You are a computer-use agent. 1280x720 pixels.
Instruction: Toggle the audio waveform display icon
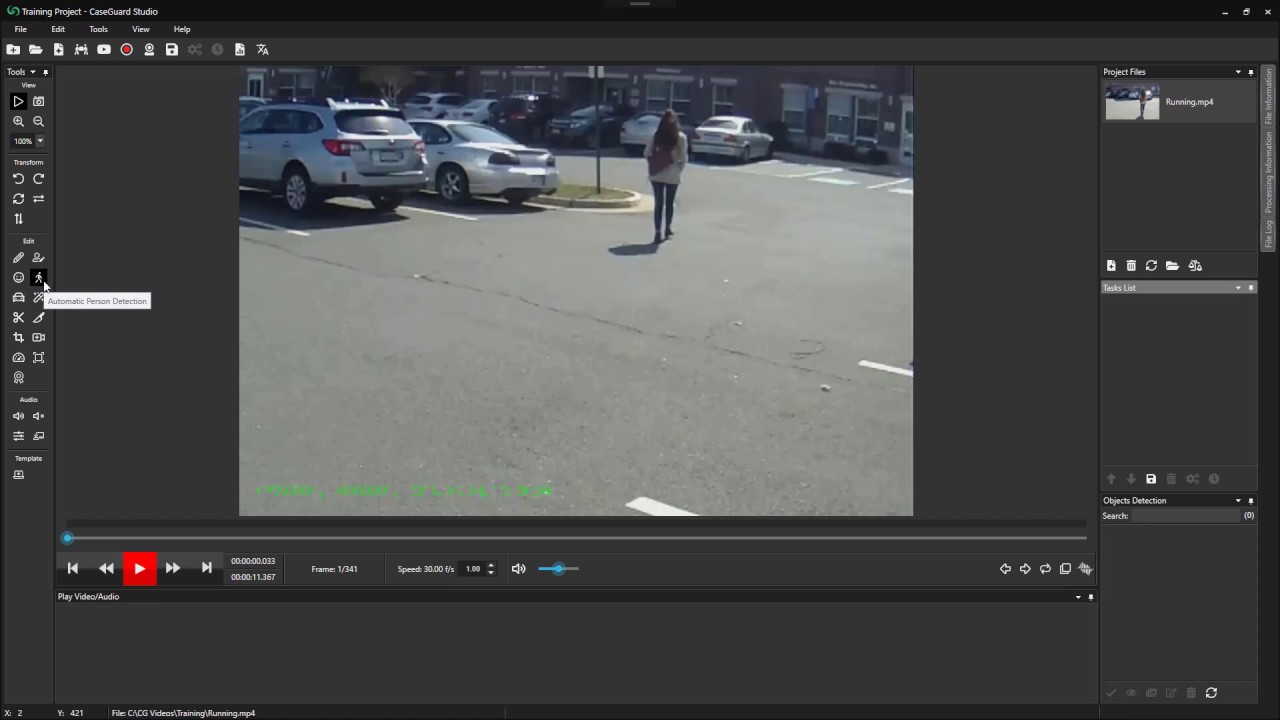pos(1085,569)
